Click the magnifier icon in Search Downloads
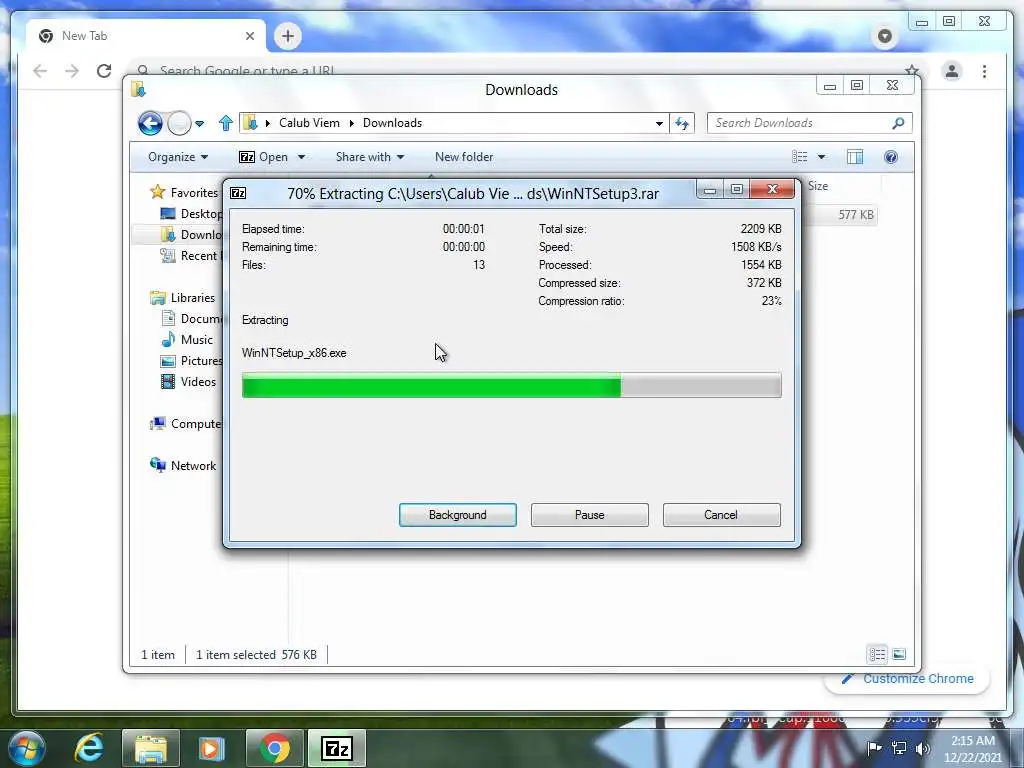The height and width of the screenshot is (768, 1024). [898, 123]
